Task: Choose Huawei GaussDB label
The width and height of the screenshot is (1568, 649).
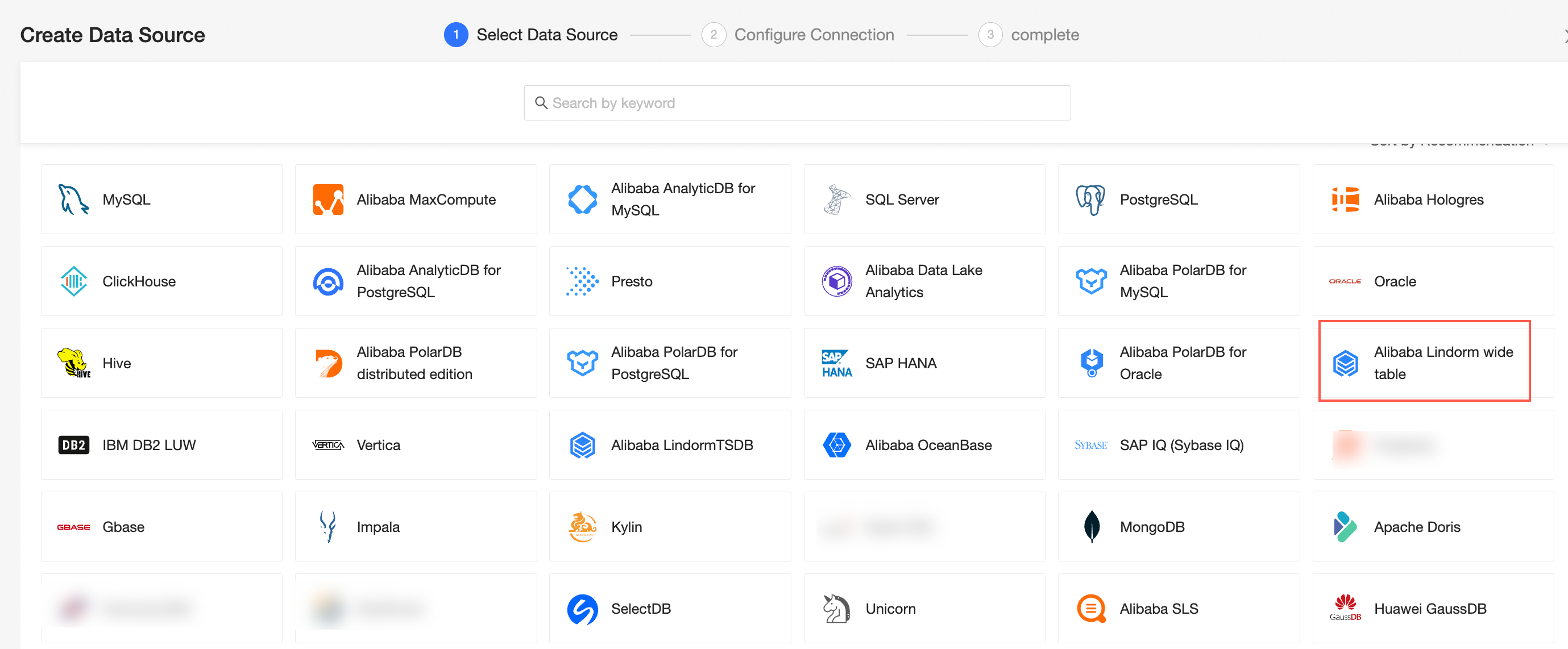Action: coord(1430,609)
